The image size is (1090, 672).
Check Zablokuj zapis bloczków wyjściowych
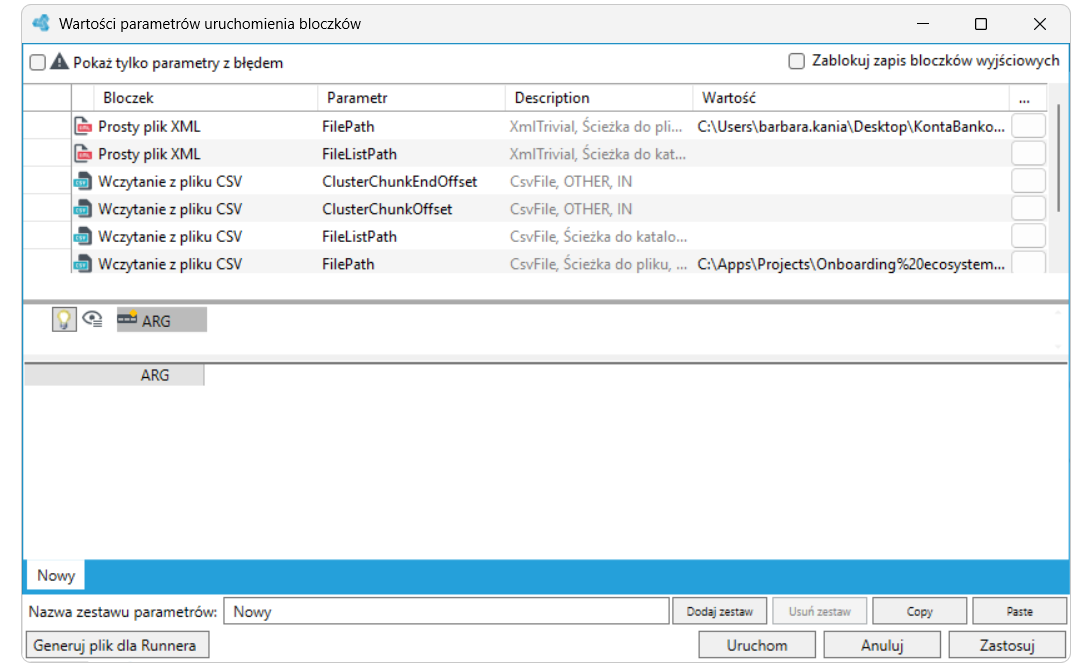(x=797, y=61)
